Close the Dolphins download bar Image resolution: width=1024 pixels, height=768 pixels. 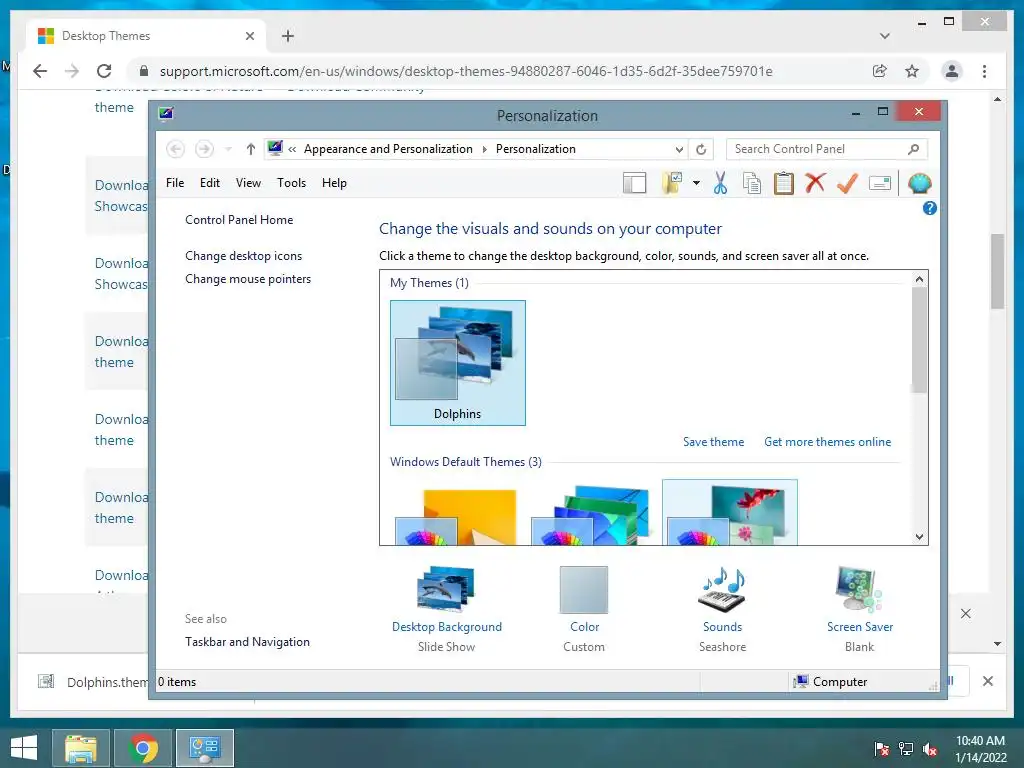(x=987, y=681)
